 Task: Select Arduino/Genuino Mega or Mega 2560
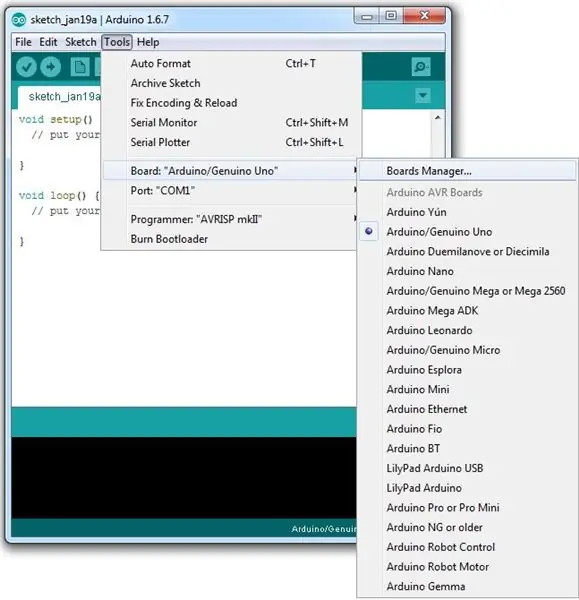pos(467,291)
